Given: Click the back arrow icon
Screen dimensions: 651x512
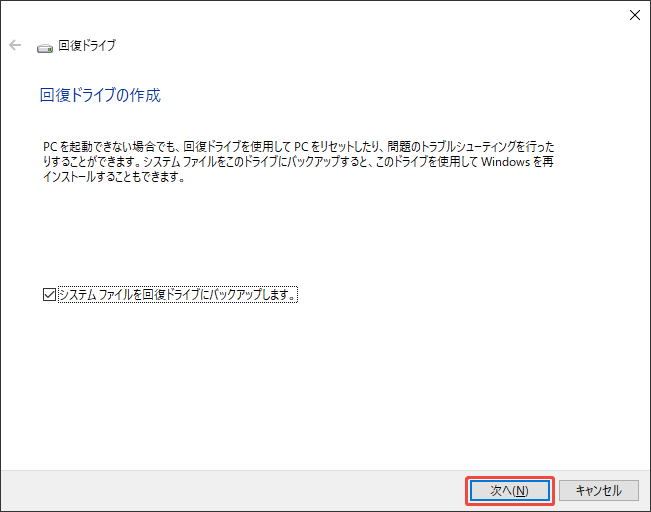Looking at the screenshot, I should pos(15,45).
